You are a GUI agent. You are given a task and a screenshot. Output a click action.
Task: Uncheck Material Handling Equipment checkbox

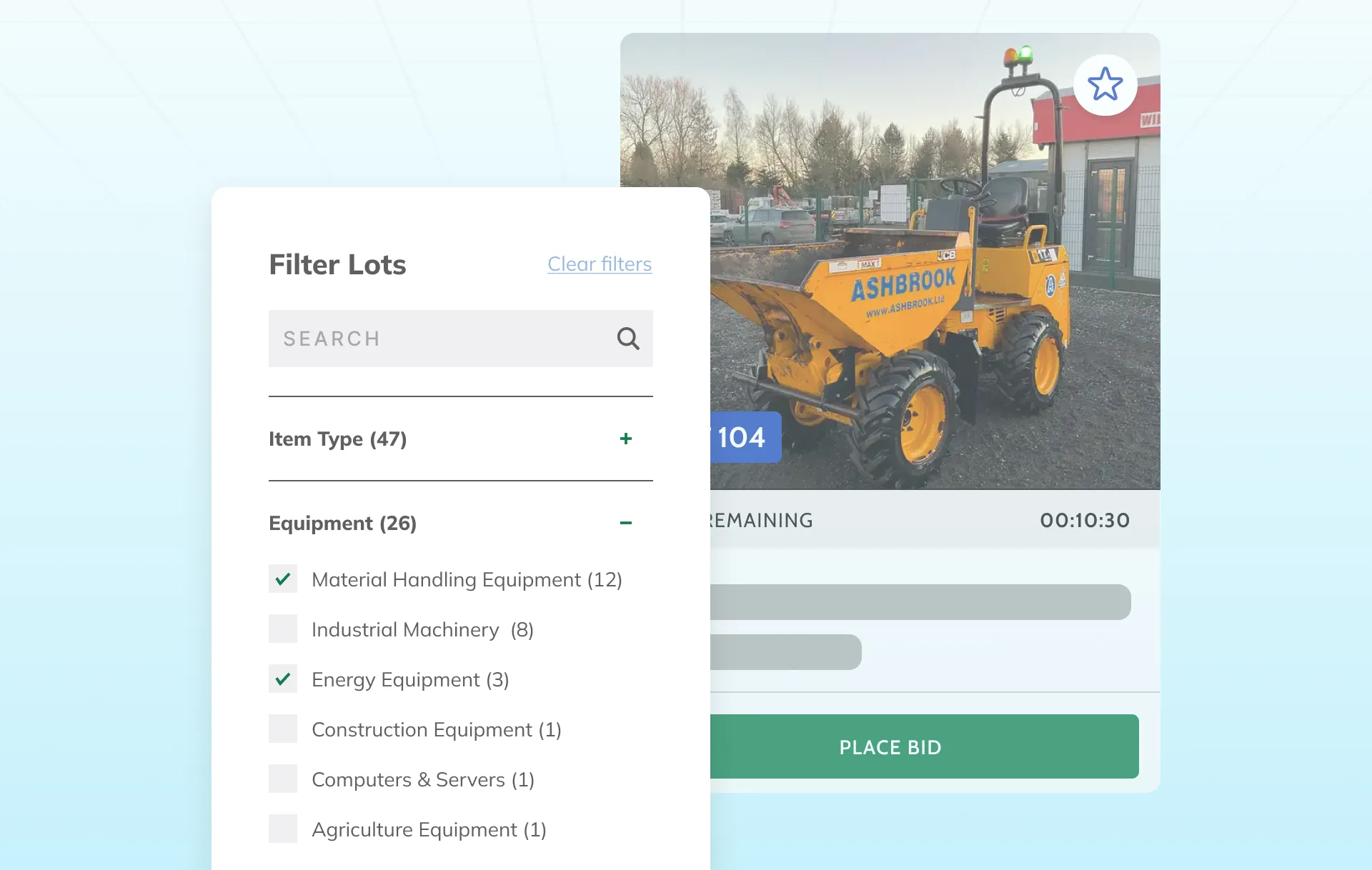(283, 579)
